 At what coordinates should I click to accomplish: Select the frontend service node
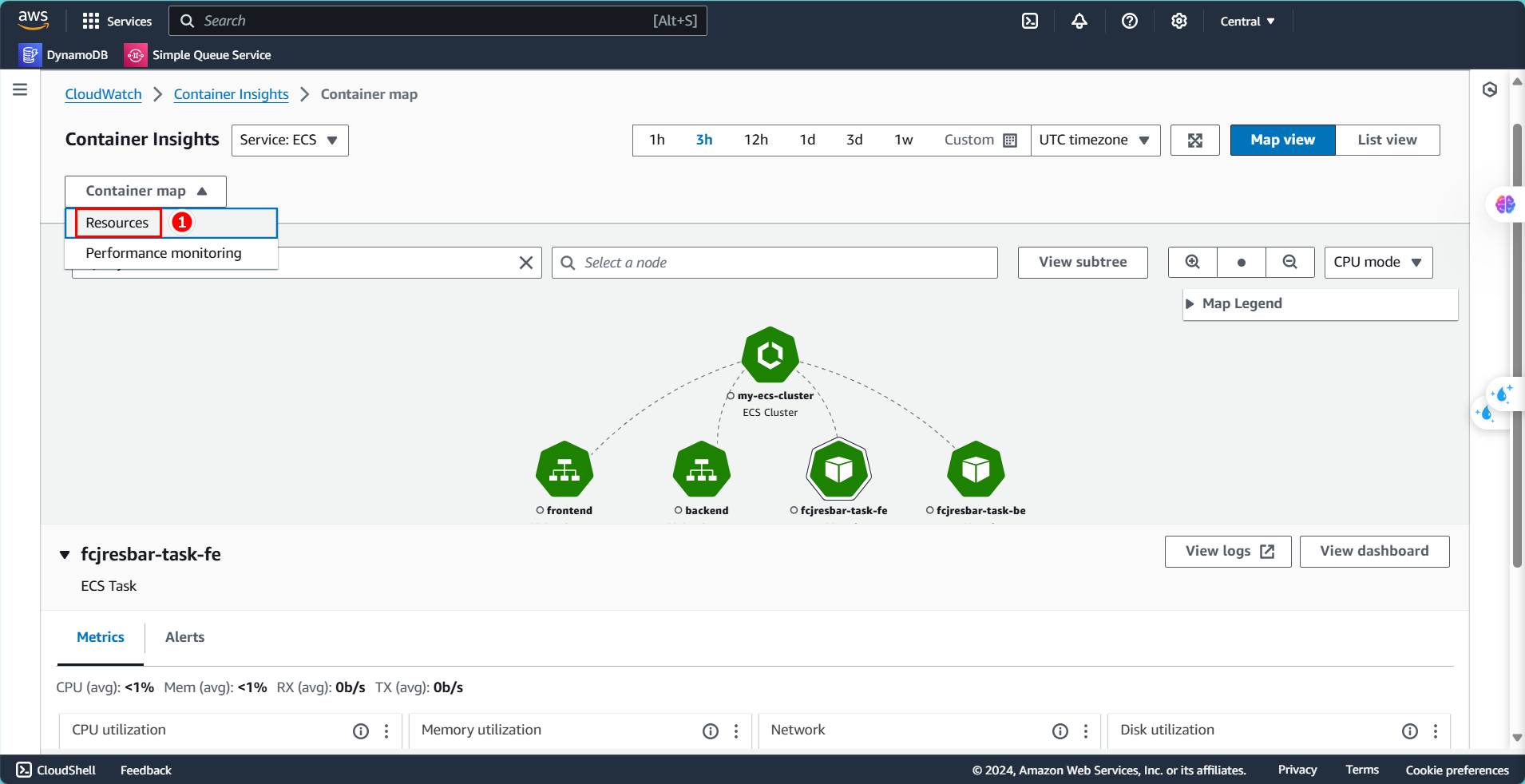[564, 469]
